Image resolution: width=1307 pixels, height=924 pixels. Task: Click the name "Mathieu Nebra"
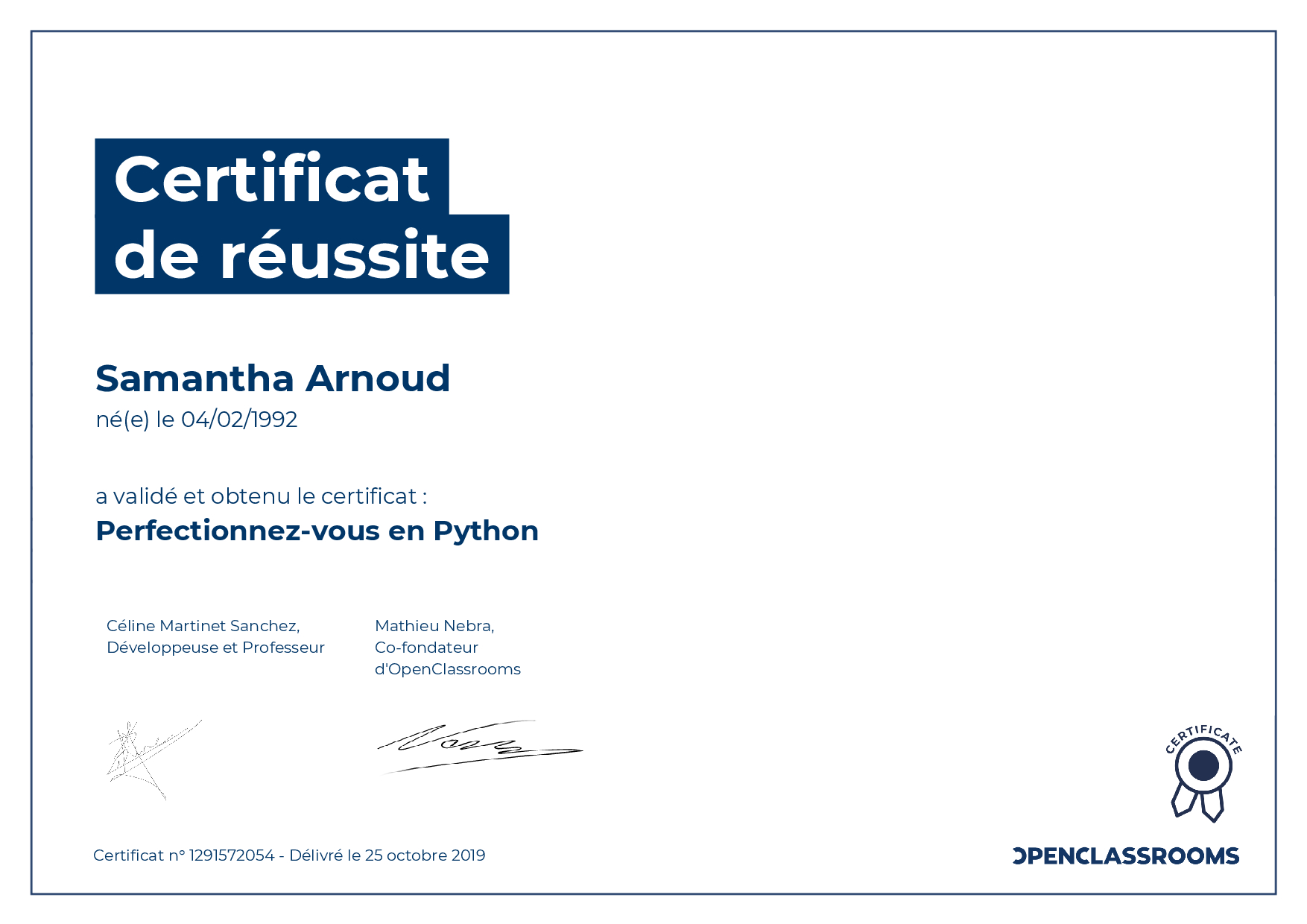(x=434, y=626)
